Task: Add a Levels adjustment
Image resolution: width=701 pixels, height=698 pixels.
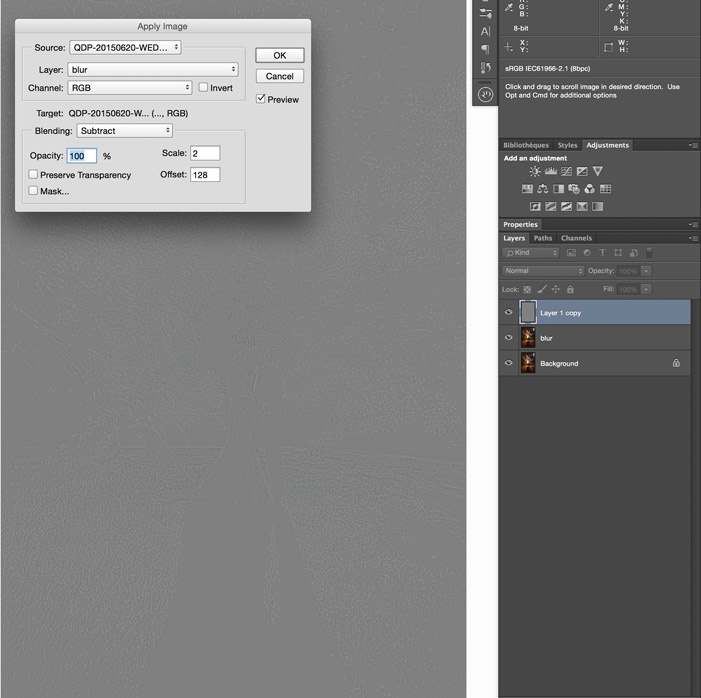Action: [550, 172]
